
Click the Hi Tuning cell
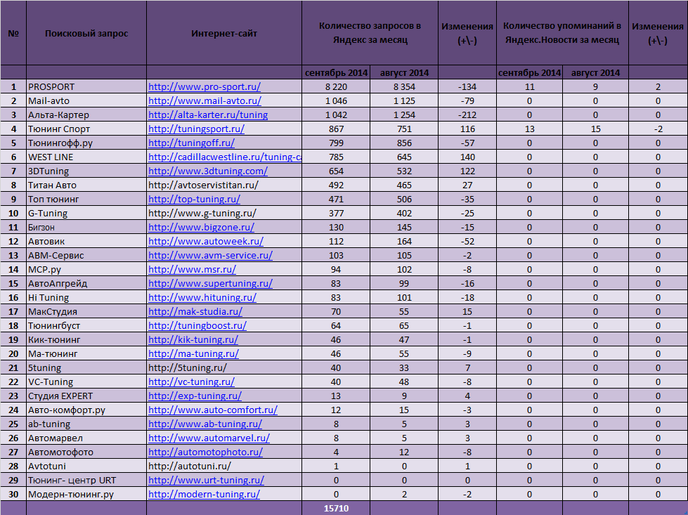(x=86, y=297)
